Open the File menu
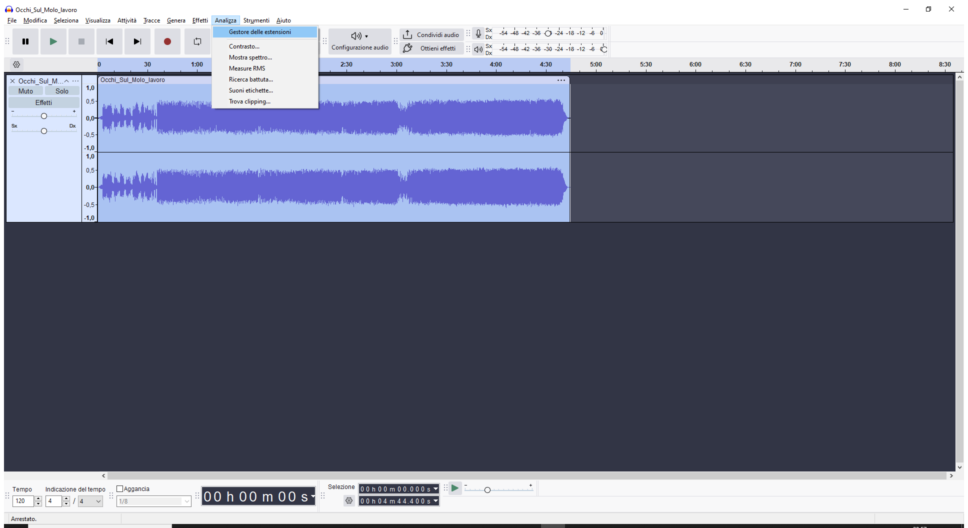The image size is (968, 528). (x=12, y=20)
